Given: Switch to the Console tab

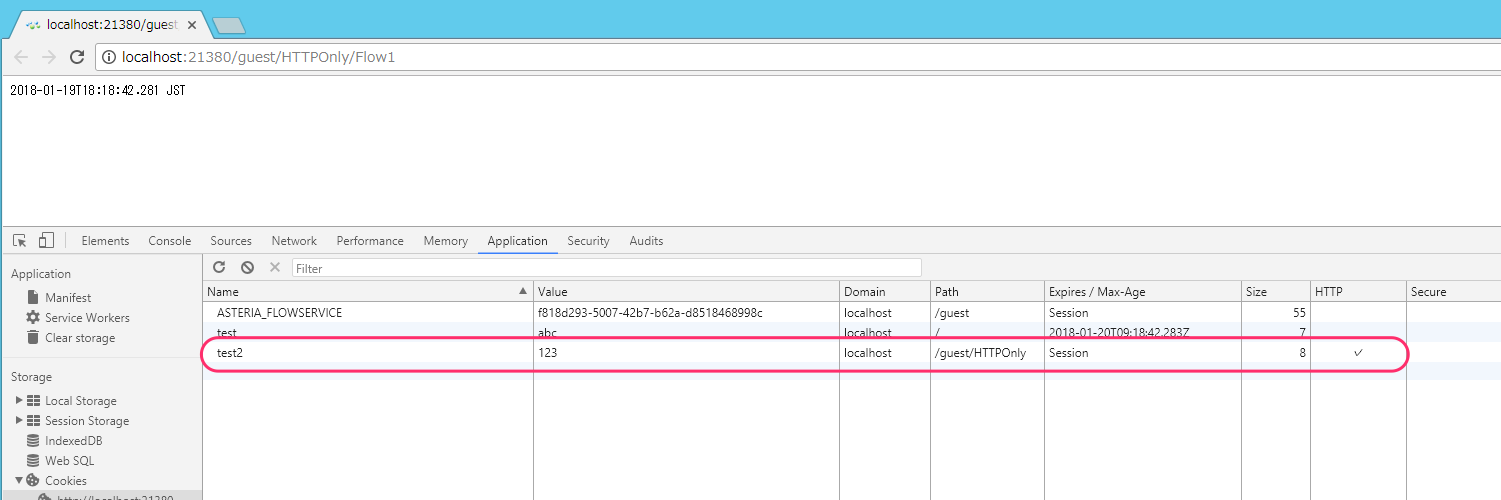Looking at the screenshot, I should click(x=170, y=241).
